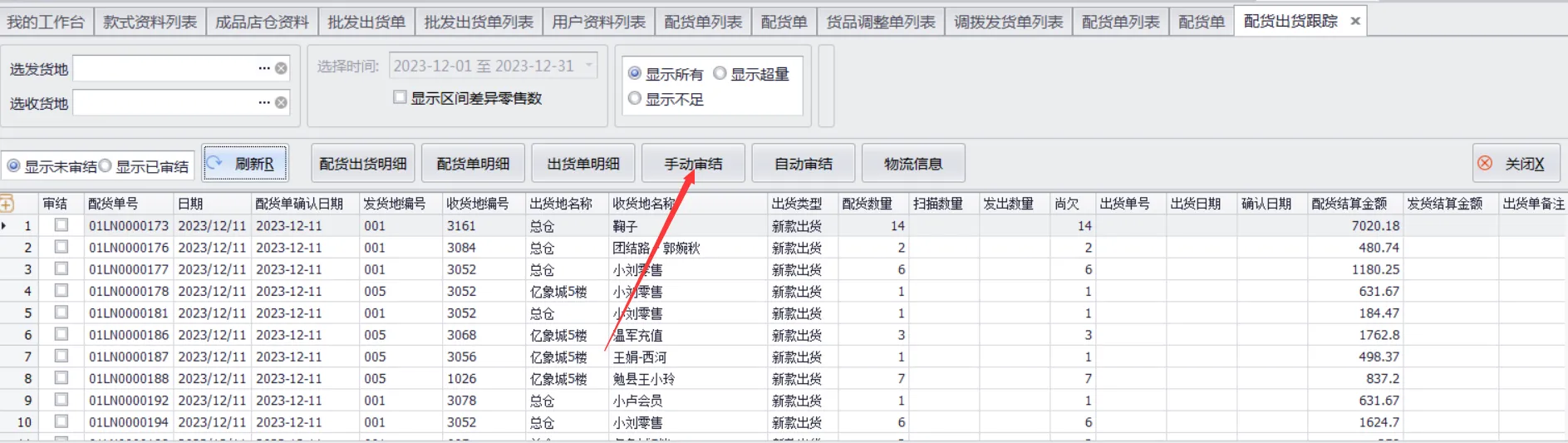Click 温军充值 receiving location cell
Image resolution: width=1568 pixels, height=443 pixels.
[x=688, y=335]
